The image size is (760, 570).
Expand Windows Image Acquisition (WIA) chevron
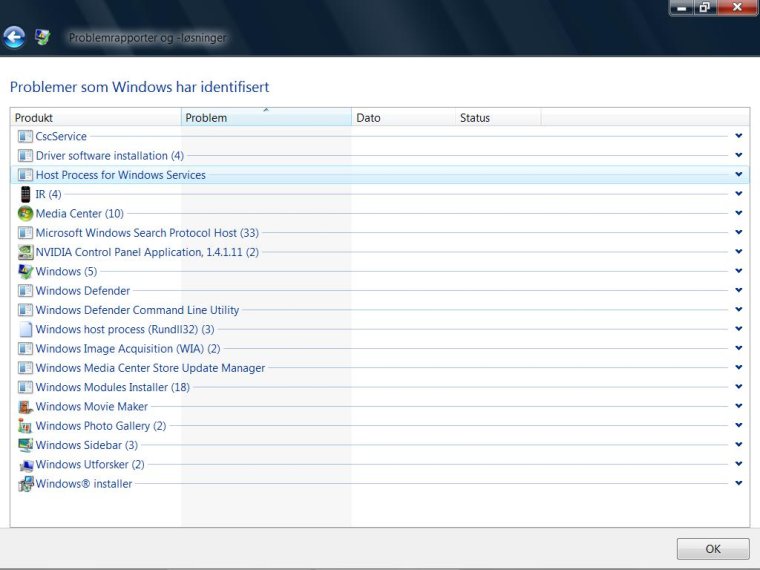739,348
